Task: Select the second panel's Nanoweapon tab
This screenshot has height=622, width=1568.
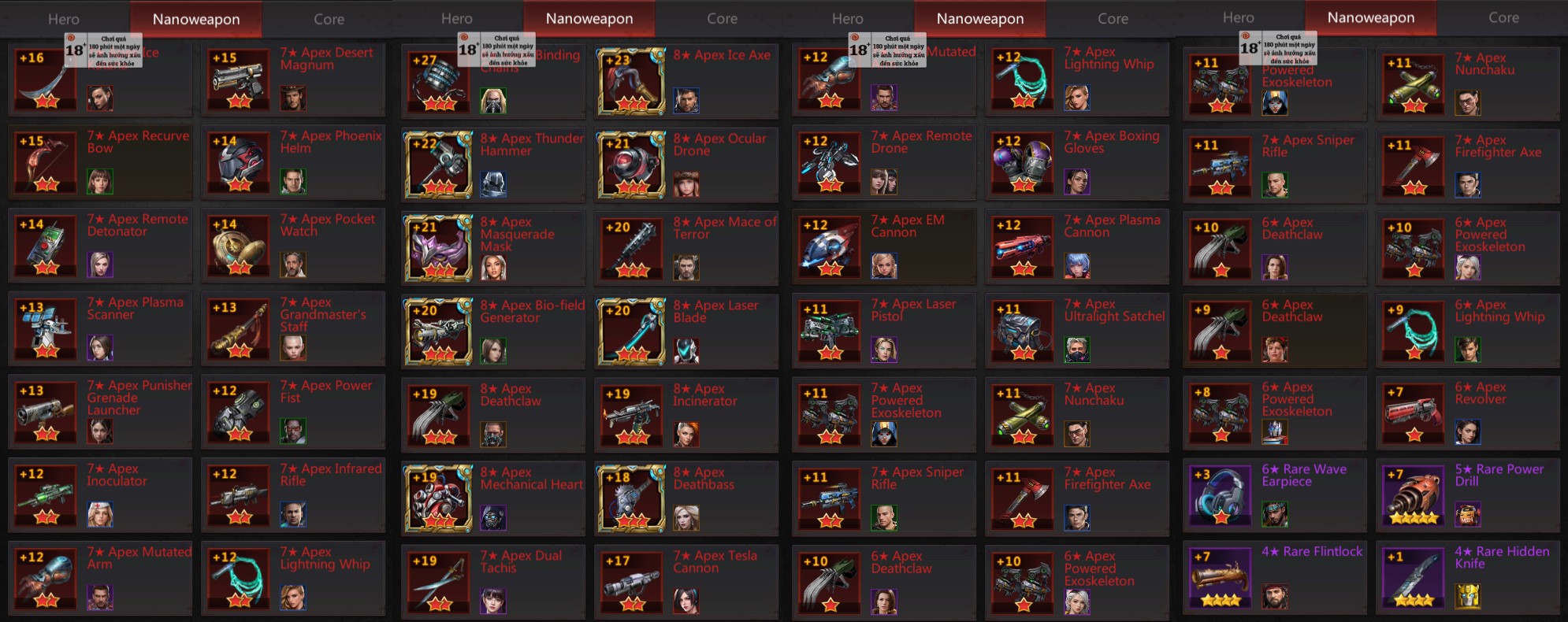Action: tap(589, 18)
